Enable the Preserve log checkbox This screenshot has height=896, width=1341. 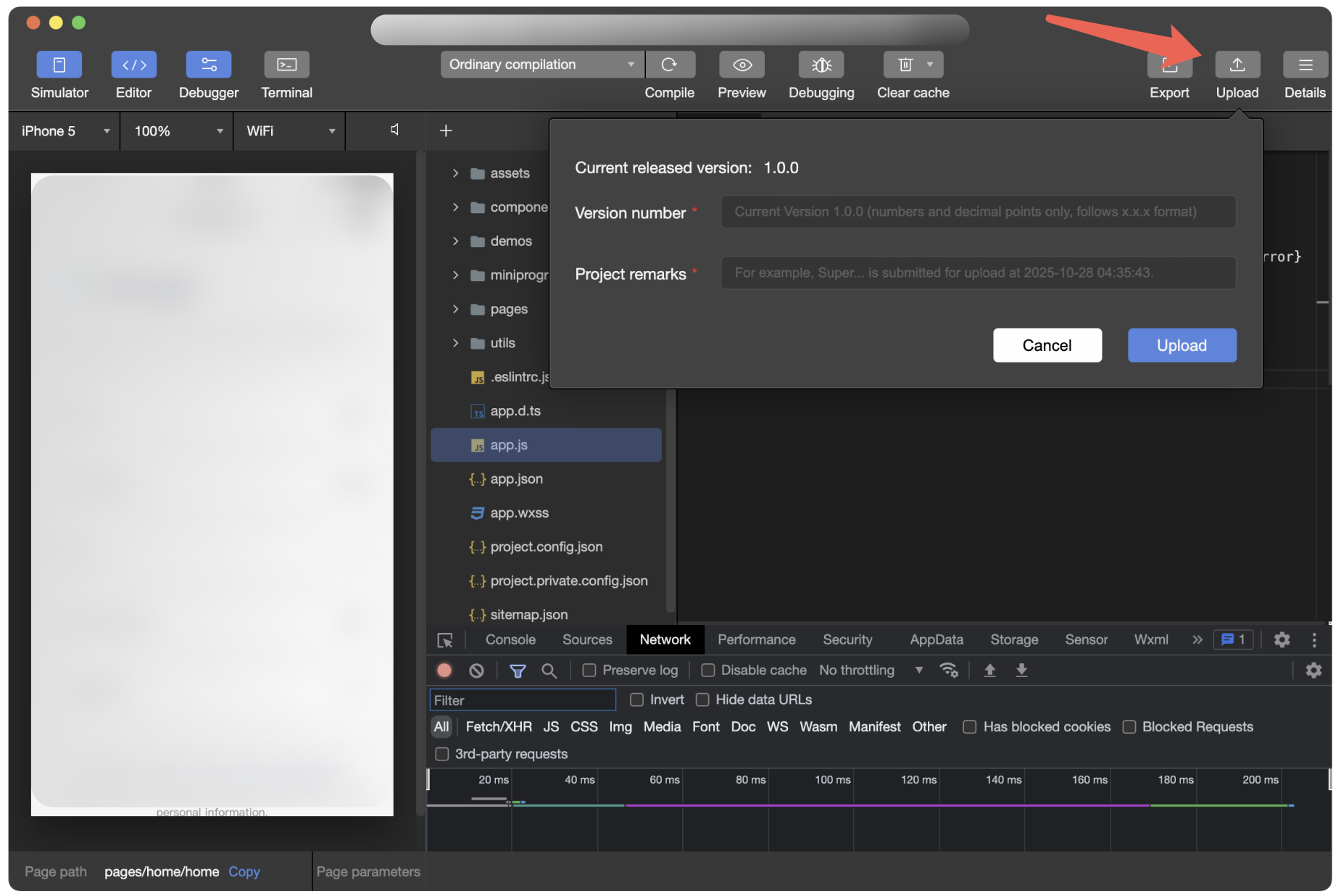(x=589, y=671)
